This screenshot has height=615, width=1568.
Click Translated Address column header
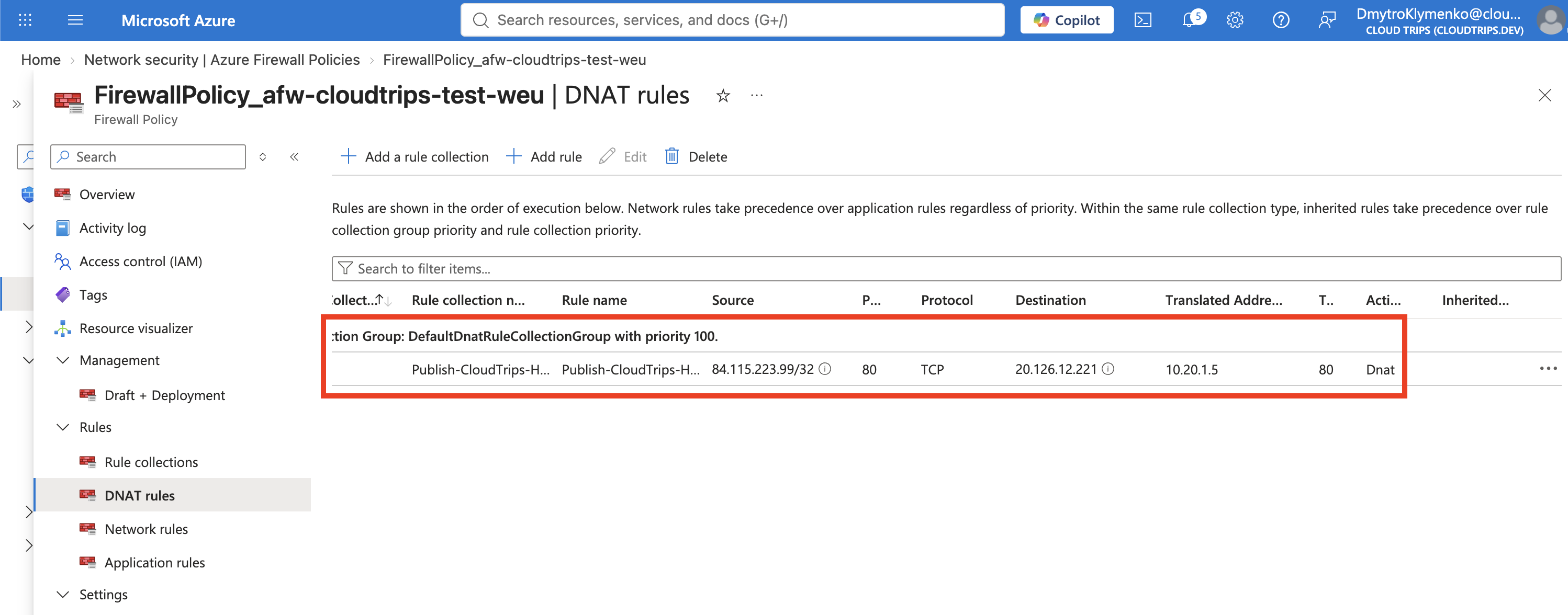click(1224, 301)
